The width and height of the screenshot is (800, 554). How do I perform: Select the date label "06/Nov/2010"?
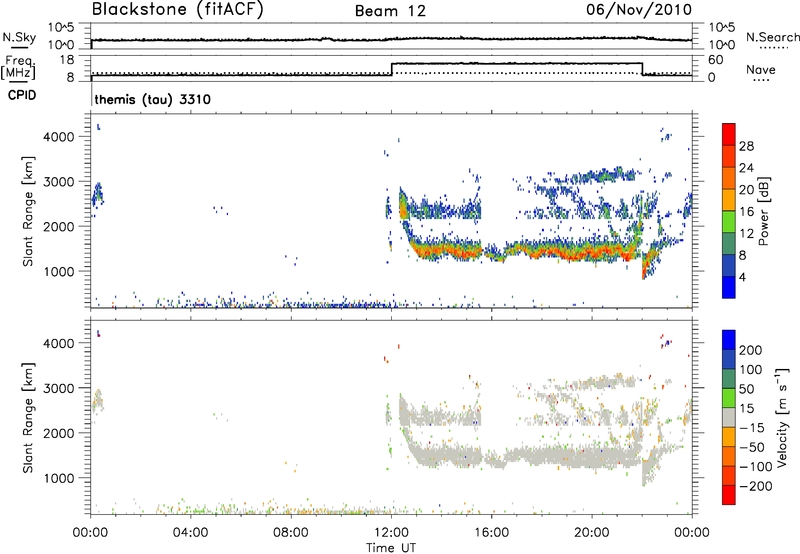(x=639, y=9)
